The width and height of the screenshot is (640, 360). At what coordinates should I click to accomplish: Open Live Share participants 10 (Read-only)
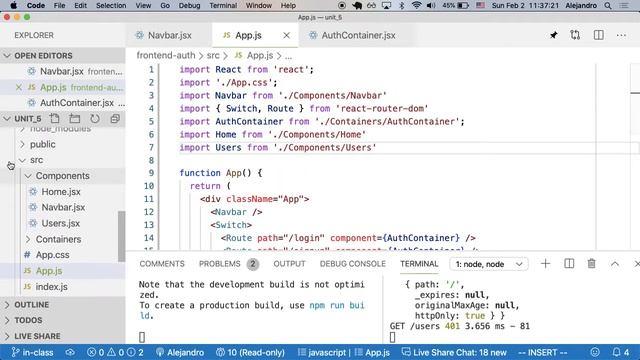250,352
